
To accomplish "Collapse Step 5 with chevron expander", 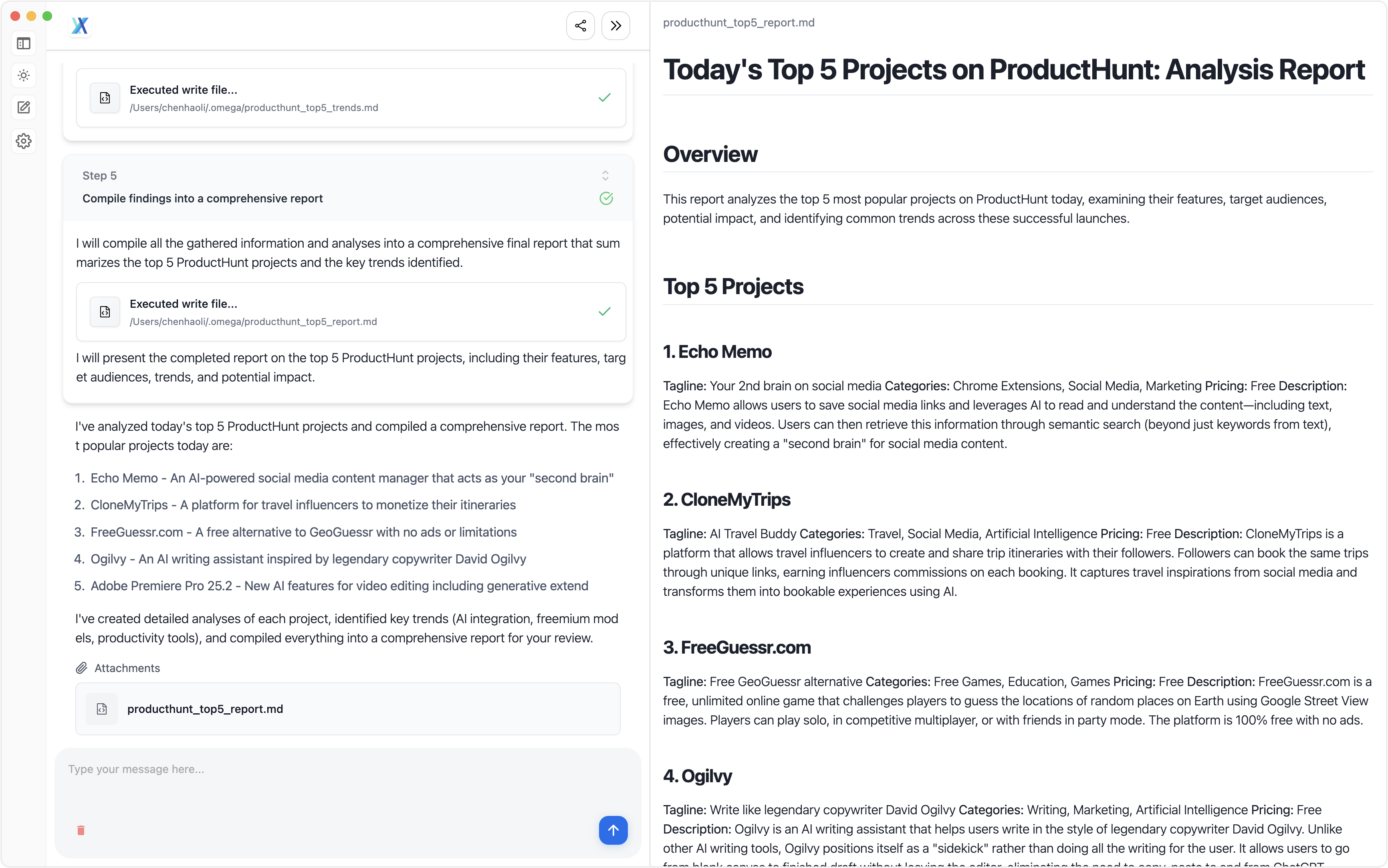I will [605, 175].
